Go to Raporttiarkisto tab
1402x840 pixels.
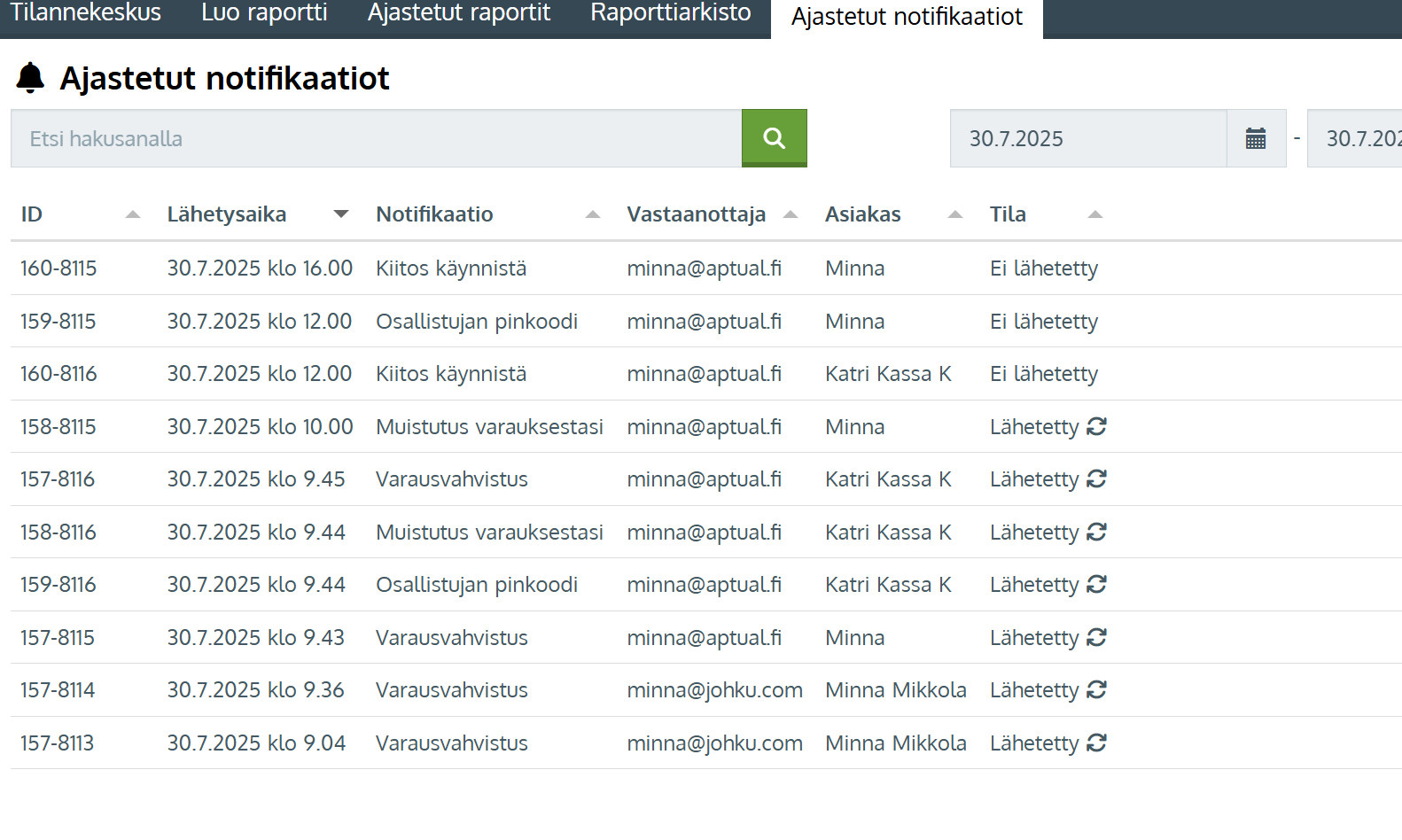tap(671, 13)
